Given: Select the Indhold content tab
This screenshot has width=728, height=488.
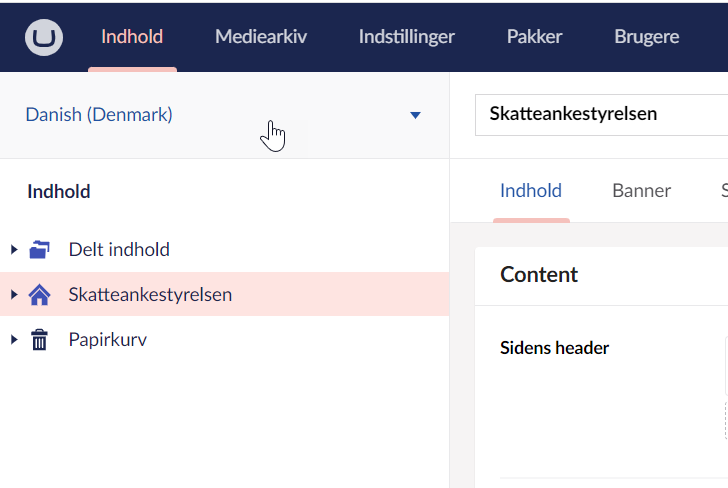Looking at the screenshot, I should tap(531, 191).
